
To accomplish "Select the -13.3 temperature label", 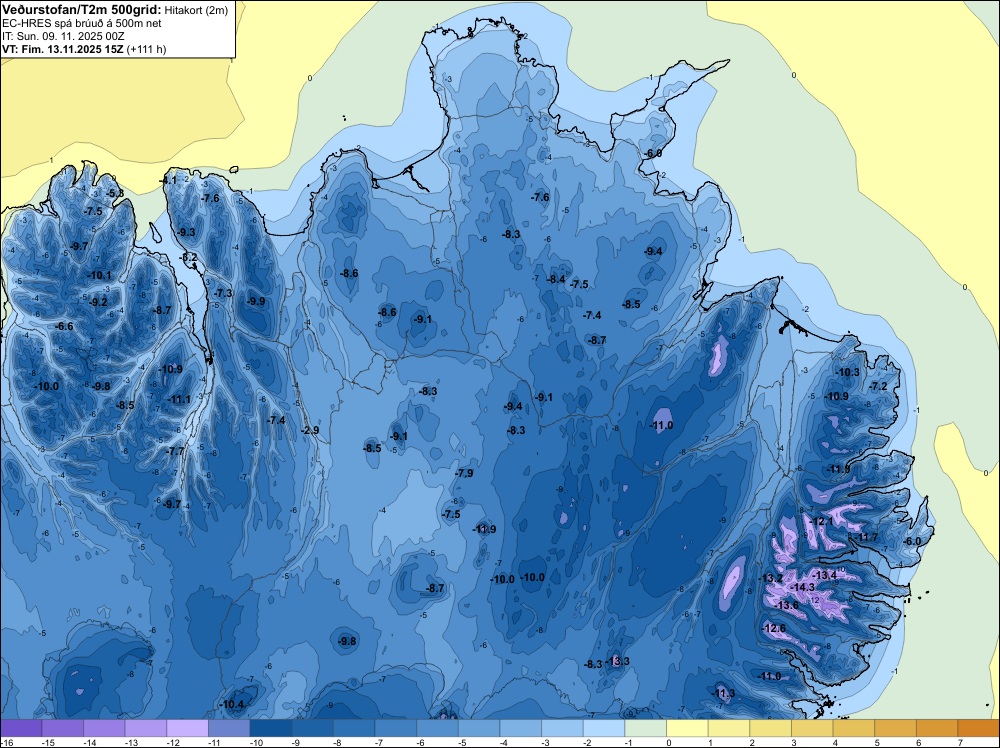I will click(617, 661).
